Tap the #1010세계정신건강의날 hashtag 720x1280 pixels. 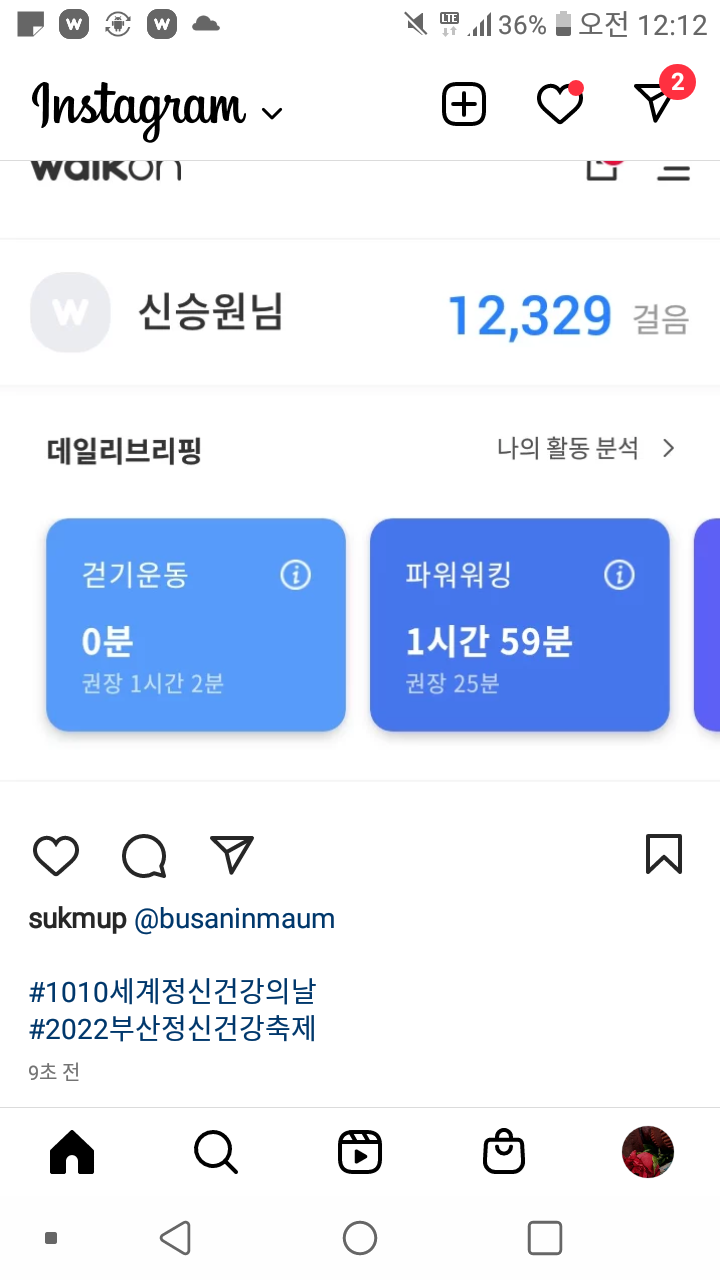[x=173, y=993]
